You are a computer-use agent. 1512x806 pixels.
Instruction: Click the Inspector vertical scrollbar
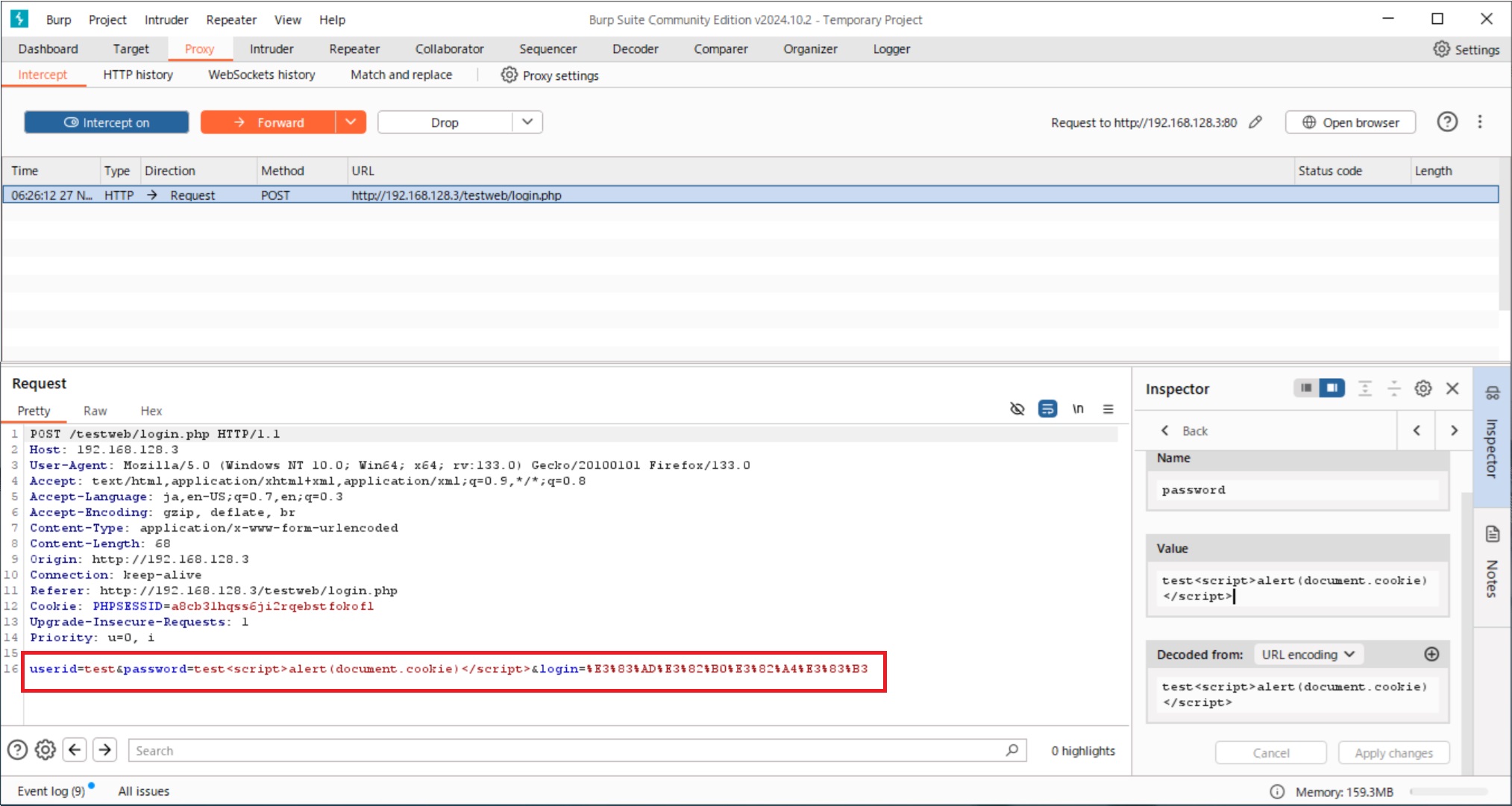[1466, 634]
